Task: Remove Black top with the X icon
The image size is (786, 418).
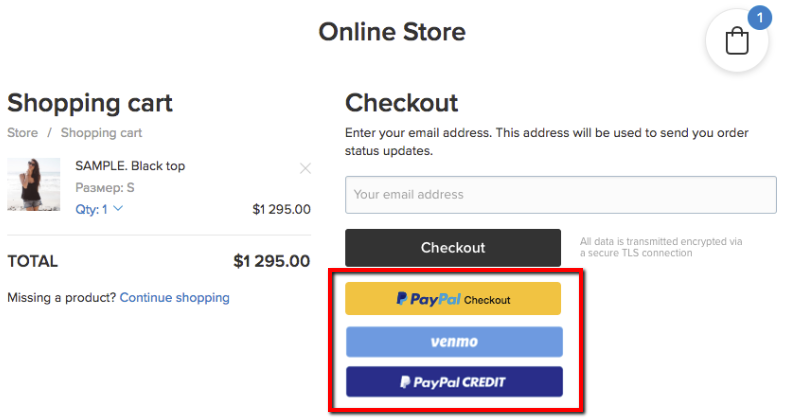Action: (x=305, y=168)
